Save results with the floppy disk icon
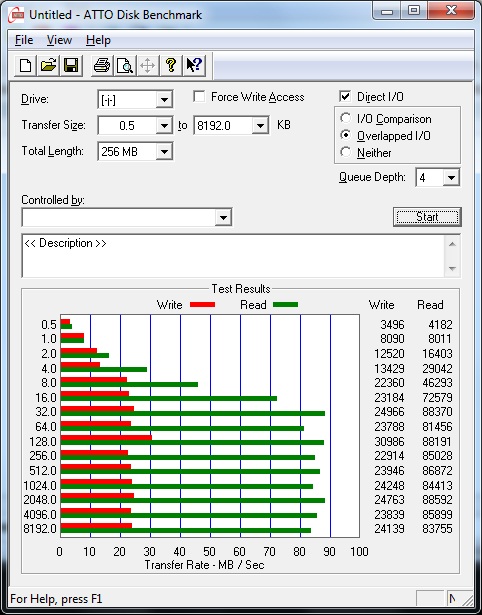Viewport: 482px width, 615px height. (x=71, y=65)
